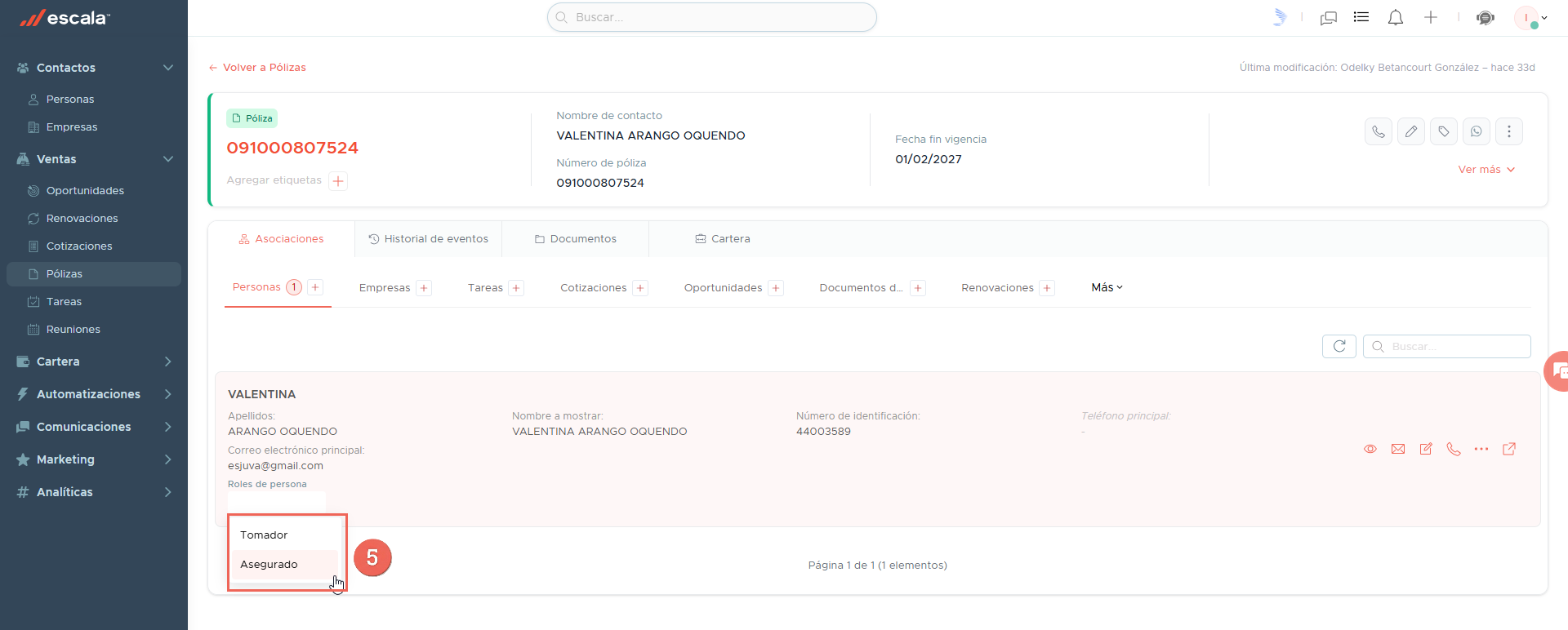Screen dimensions: 1568x630
Task: Expand the Analíticas sidebar section
Action: 168,492
